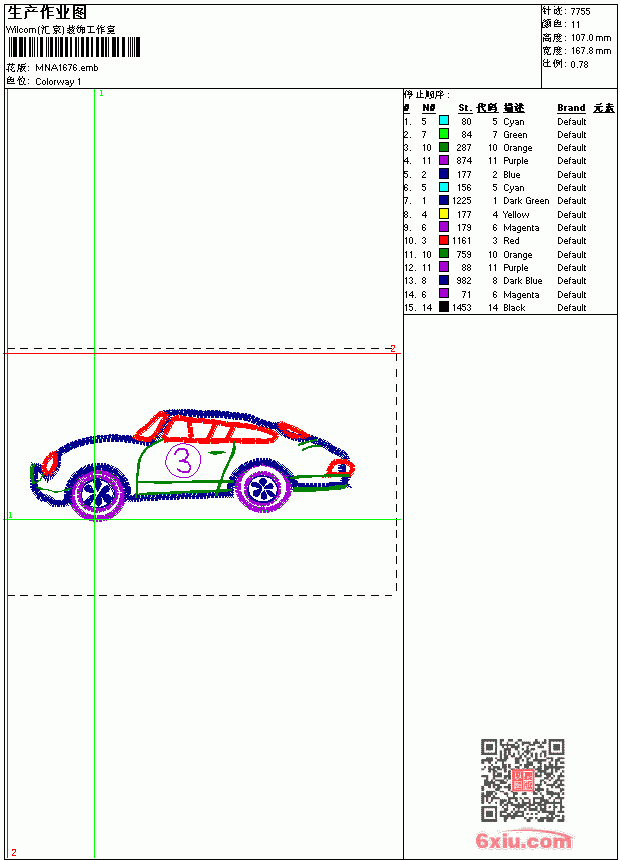
Task: Click the blue swatch in stop row 5
Action: click(x=444, y=174)
